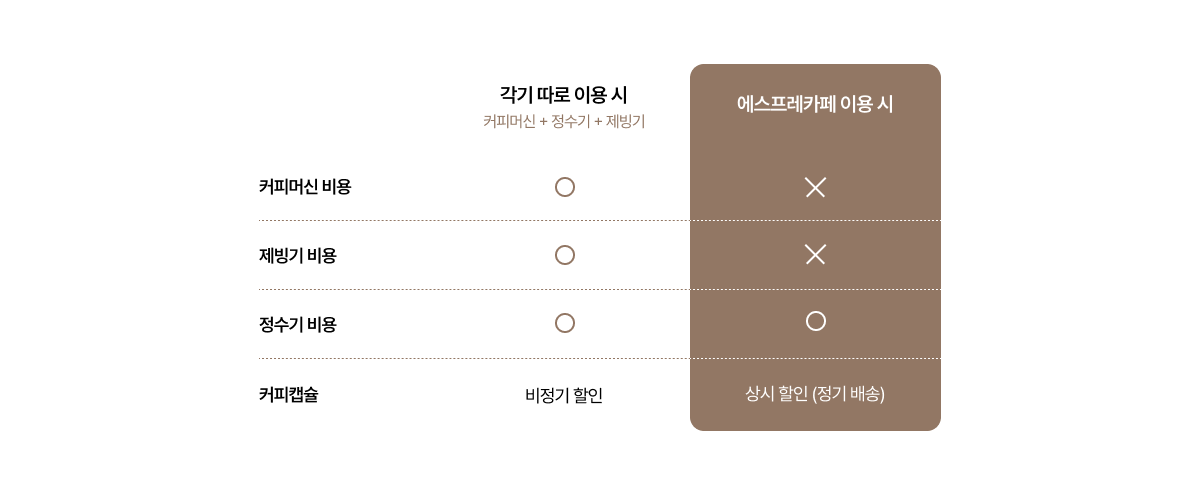
Task: Click the 커피머신 비용 row label
Action: (305, 186)
